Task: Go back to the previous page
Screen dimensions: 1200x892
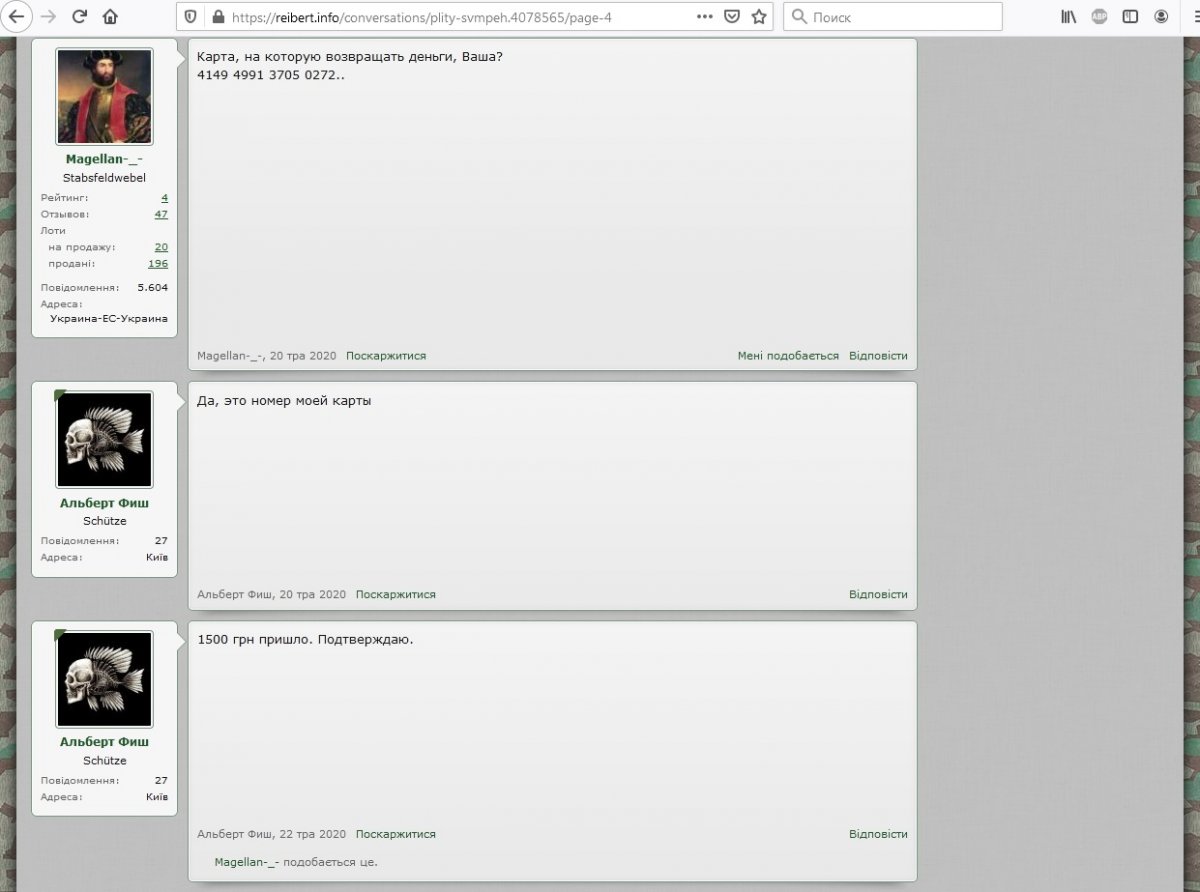Action: (19, 16)
